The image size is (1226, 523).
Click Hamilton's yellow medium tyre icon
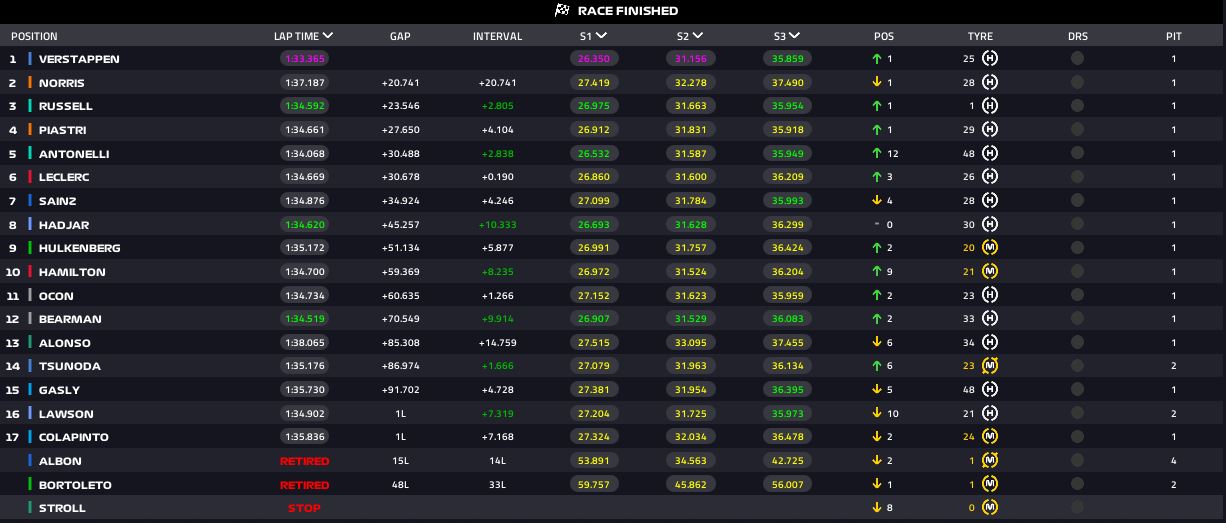click(990, 272)
